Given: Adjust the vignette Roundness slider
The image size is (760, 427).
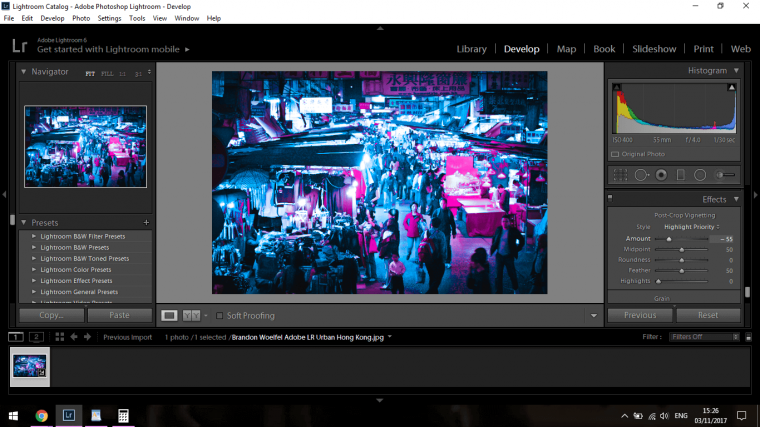Looking at the screenshot, I should pyautogui.click(x=681, y=260).
